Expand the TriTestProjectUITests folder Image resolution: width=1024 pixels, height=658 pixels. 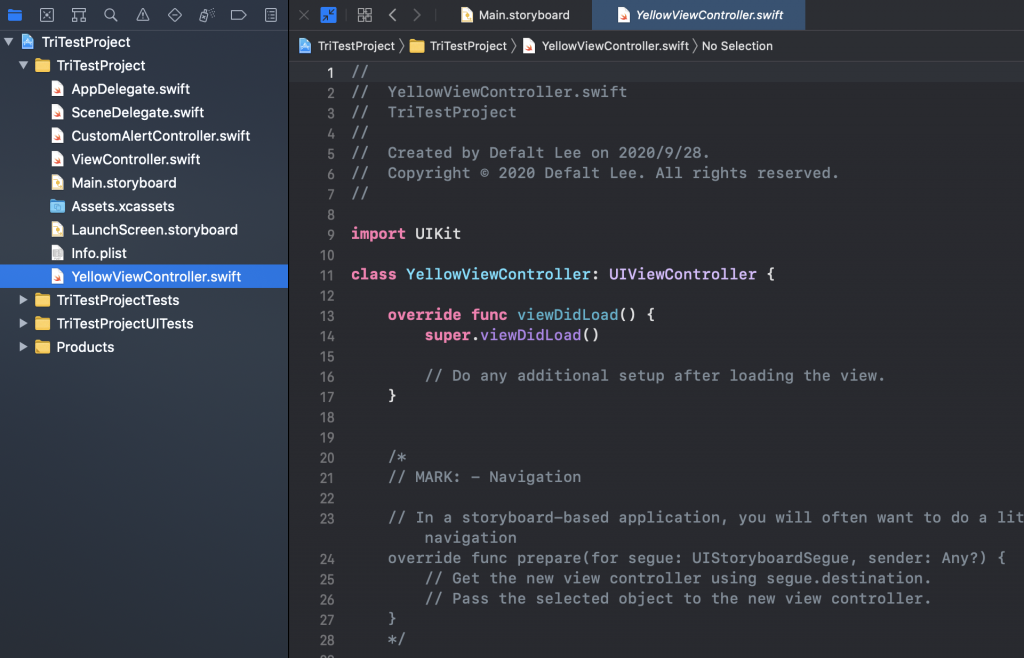click(24, 323)
